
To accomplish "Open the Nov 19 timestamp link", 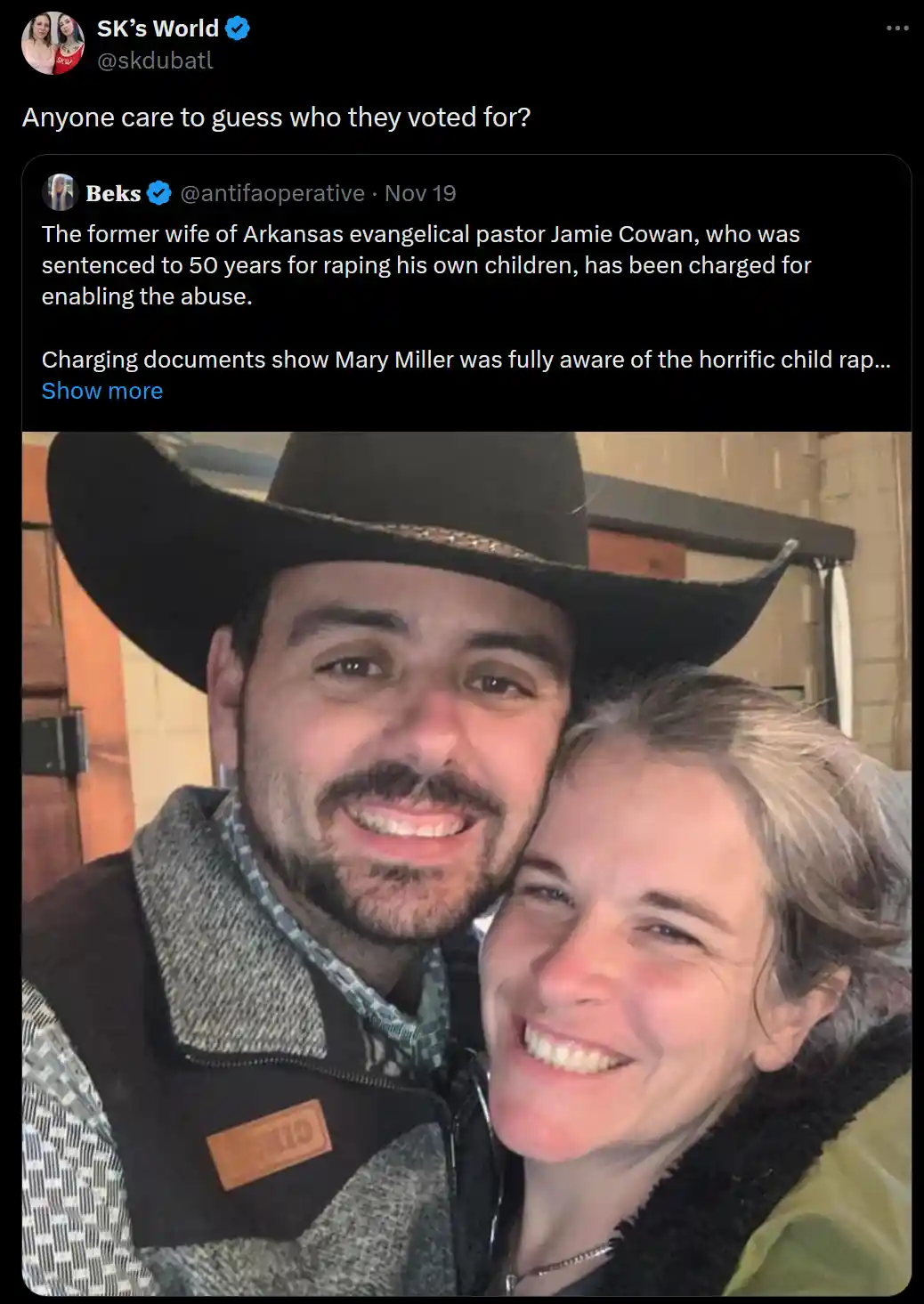I will point(420,193).
